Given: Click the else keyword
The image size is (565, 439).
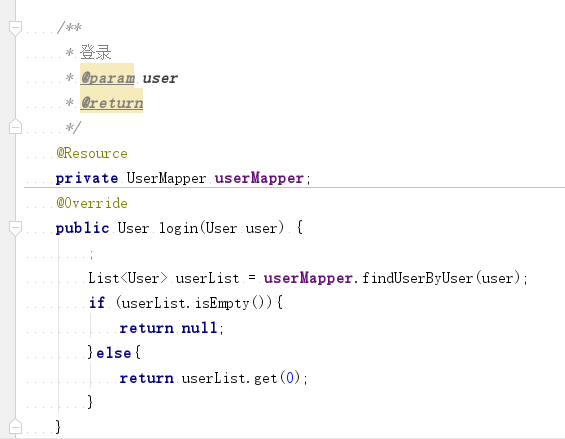Looking at the screenshot, I should click(114, 353).
